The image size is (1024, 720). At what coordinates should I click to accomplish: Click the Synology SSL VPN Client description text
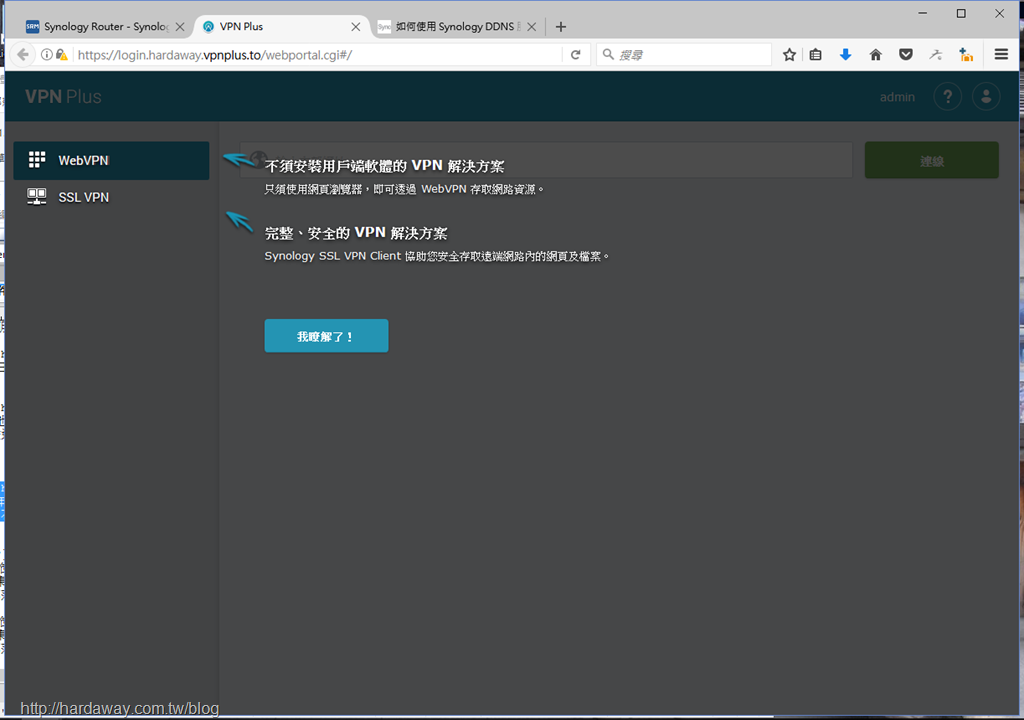[436, 256]
